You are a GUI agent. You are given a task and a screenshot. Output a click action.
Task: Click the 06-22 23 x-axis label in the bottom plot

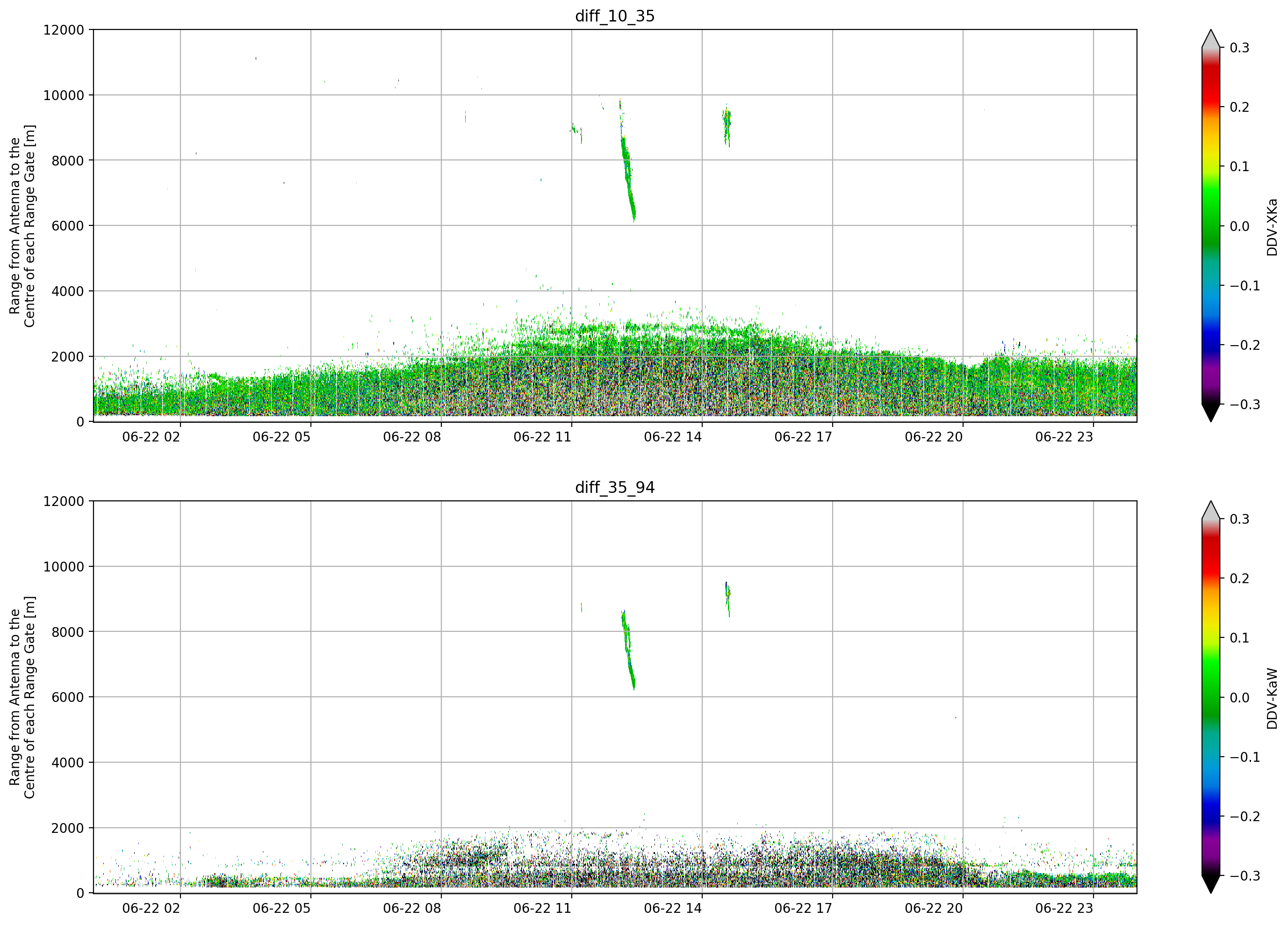tap(1064, 909)
